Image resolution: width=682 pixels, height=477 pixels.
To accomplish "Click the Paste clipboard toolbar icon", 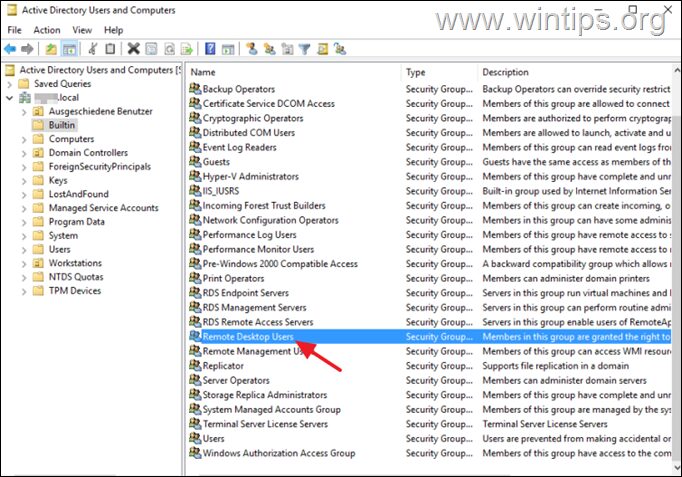I will click(x=110, y=49).
